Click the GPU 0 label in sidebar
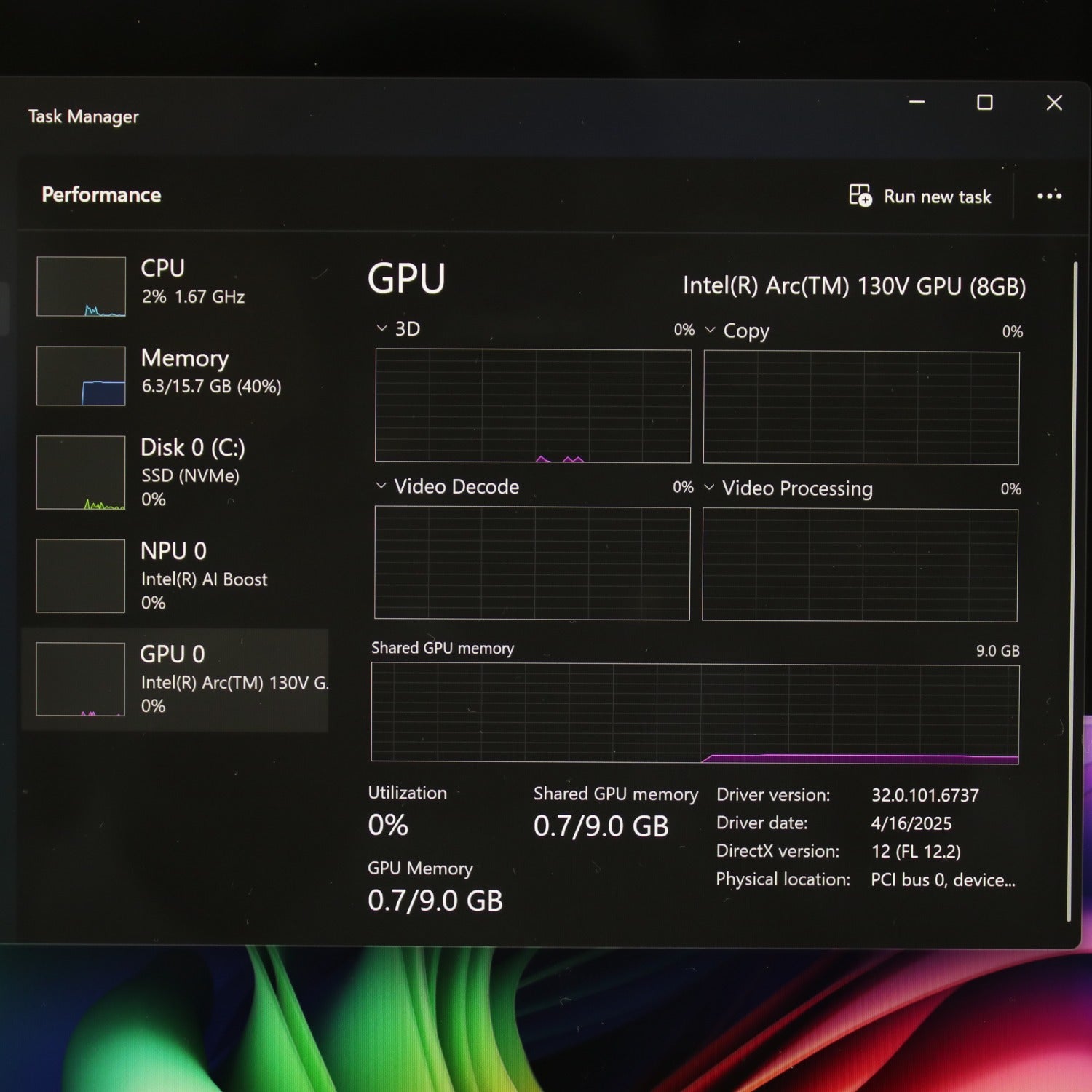Screen dimensions: 1092x1092 173,654
